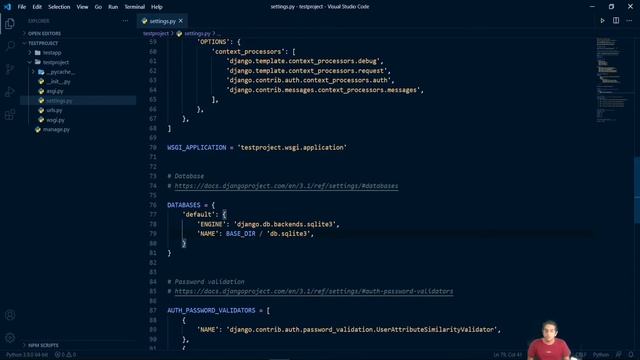Screen dimensions: 640x360
Task: Close the settings.py tab
Action: pos(181,21)
